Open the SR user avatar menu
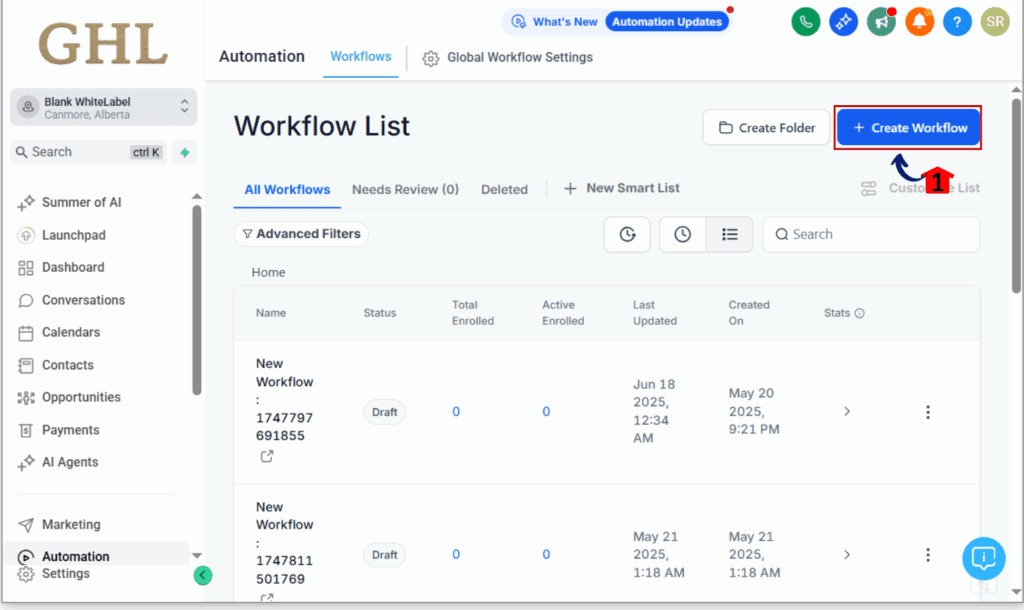The width and height of the screenshot is (1024, 610). [x=995, y=22]
